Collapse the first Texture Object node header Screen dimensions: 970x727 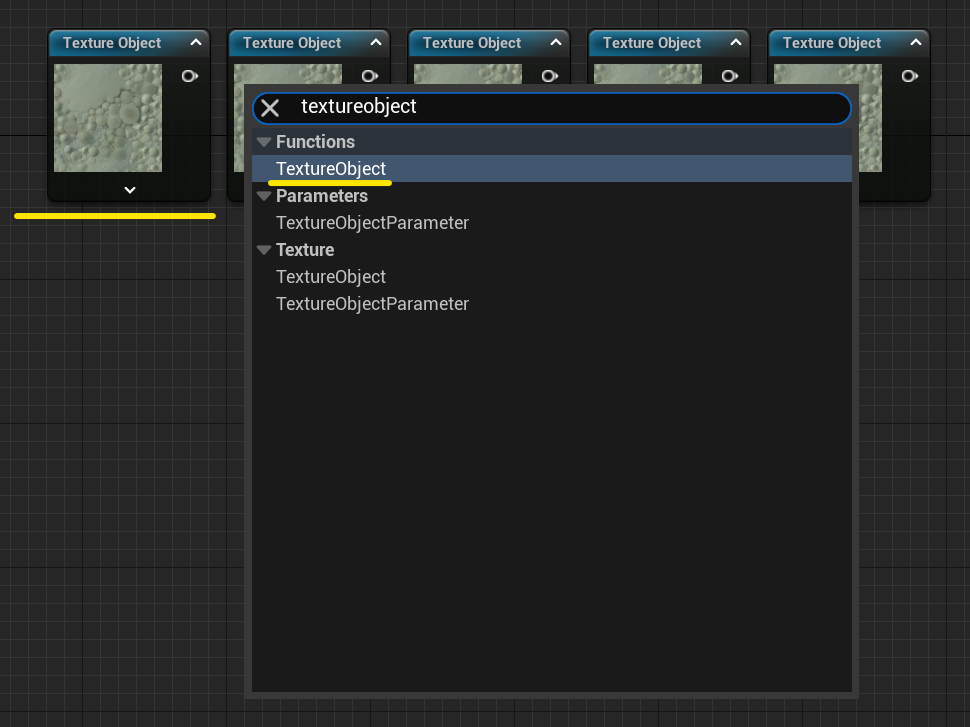click(x=196, y=43)
